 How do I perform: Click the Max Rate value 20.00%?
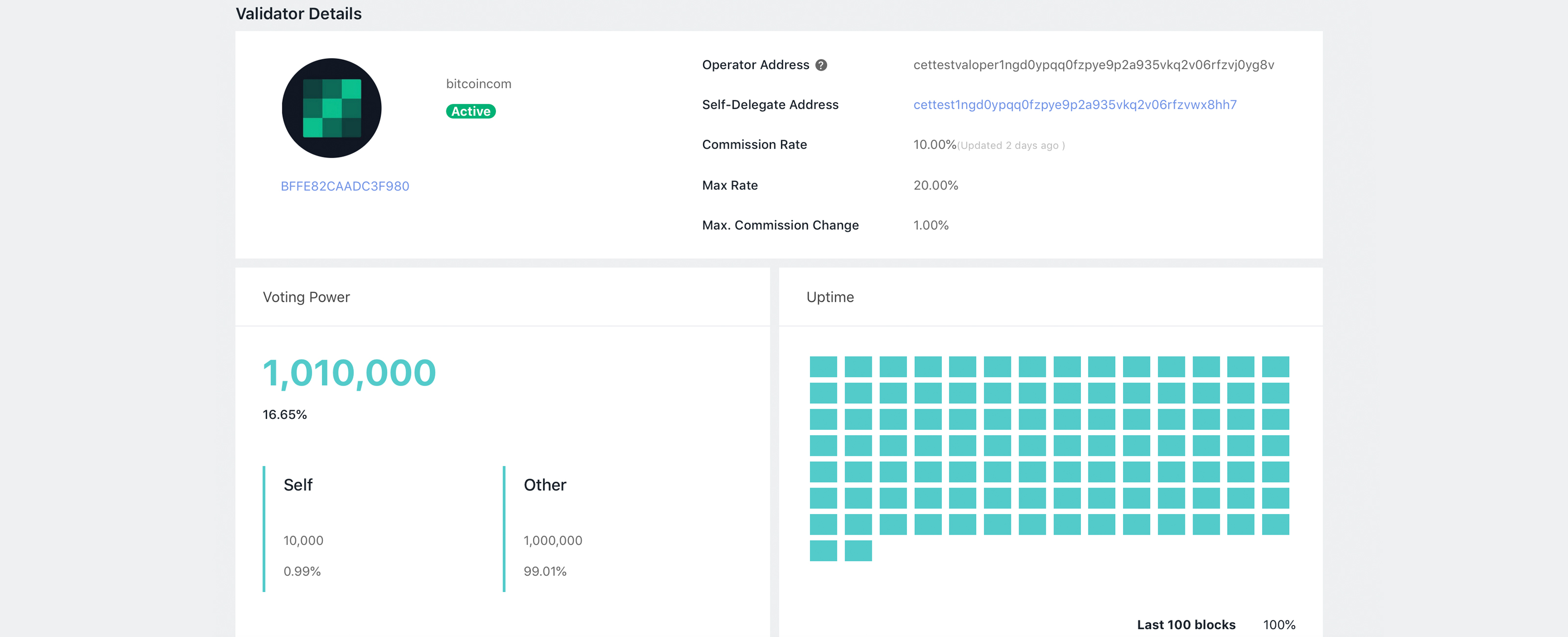coord(935,185)
